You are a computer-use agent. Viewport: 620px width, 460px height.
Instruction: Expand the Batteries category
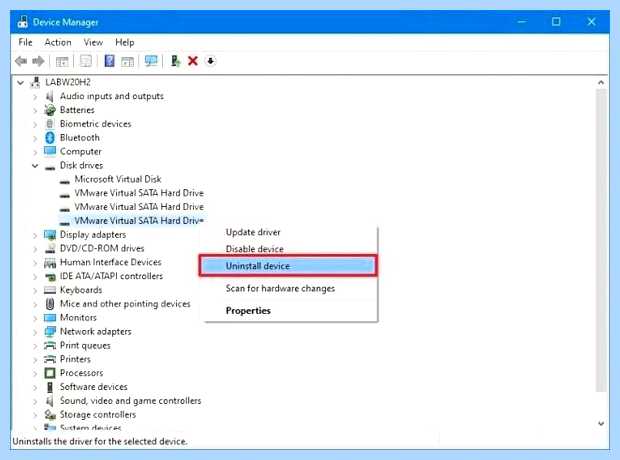(x=35, y=110)
